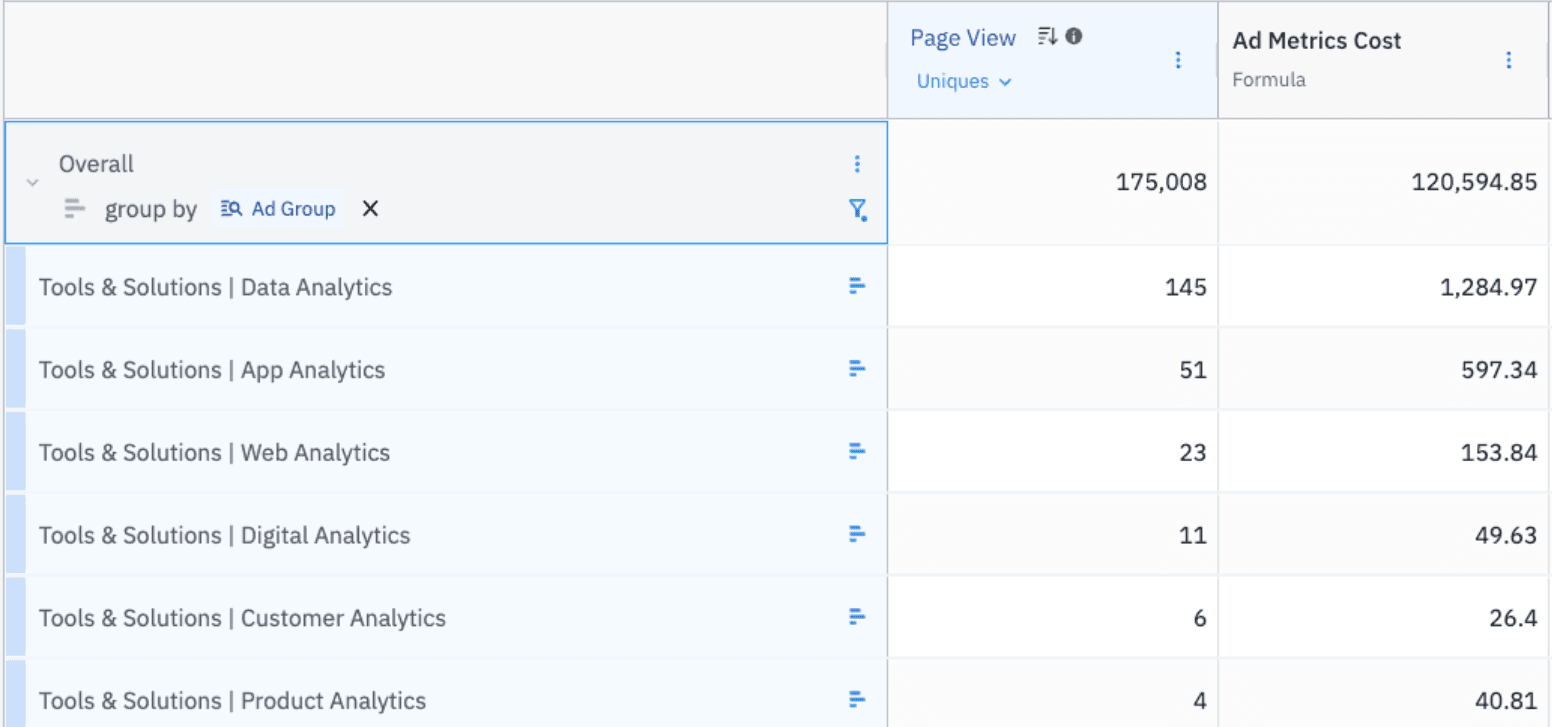
Task: Click the search icon inside the Ad Group chip
Action: [231, 208]
